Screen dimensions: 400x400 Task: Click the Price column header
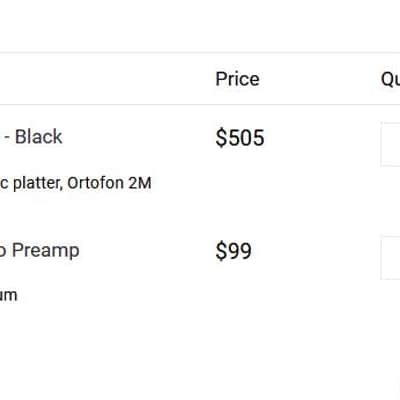(x=237, y=79)
